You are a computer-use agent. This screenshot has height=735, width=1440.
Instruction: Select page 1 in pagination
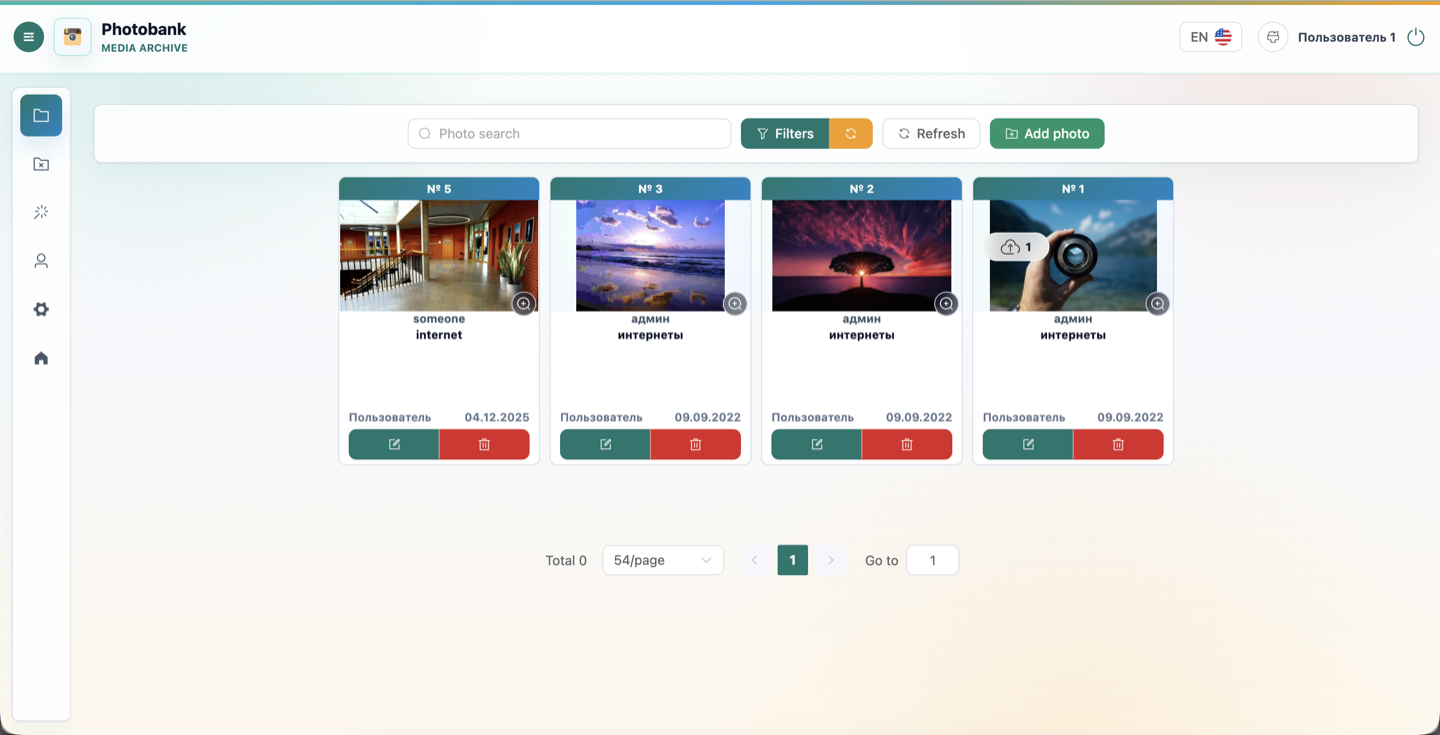click(793, 560)
